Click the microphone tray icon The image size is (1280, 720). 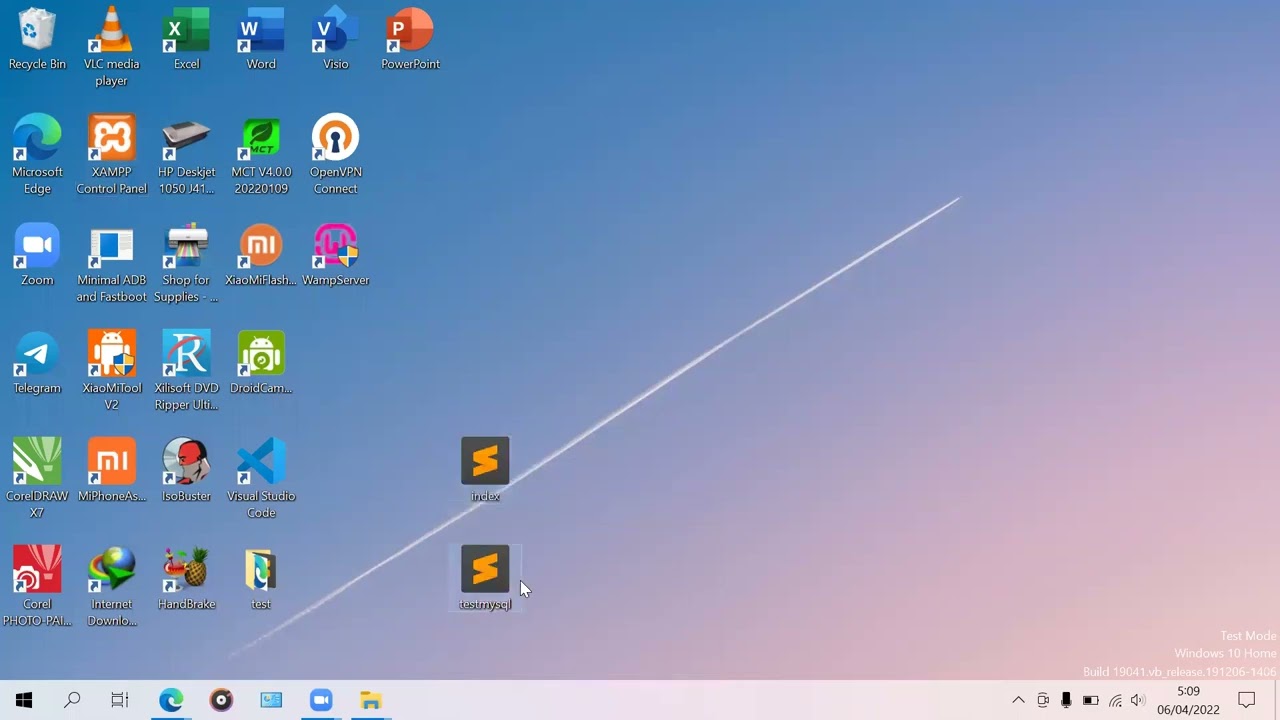pyautogui.click(x=1066, y=700)
